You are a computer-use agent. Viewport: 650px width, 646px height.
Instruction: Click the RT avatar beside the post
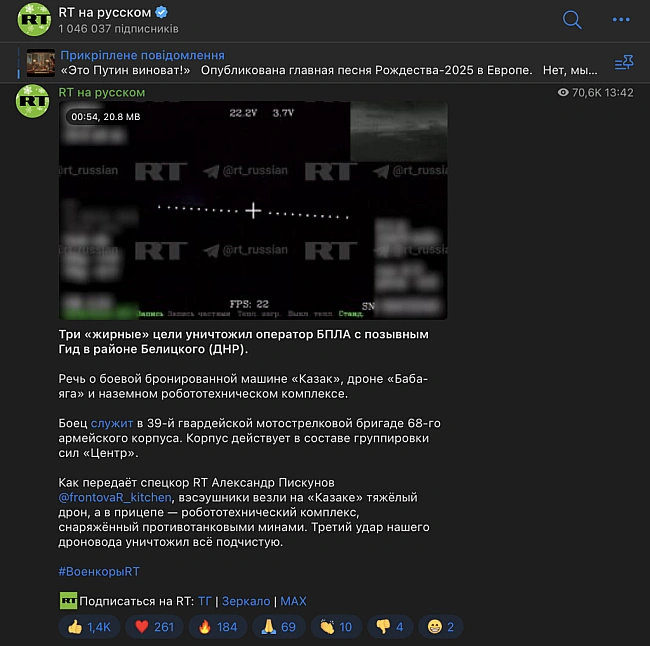[32, 101]
